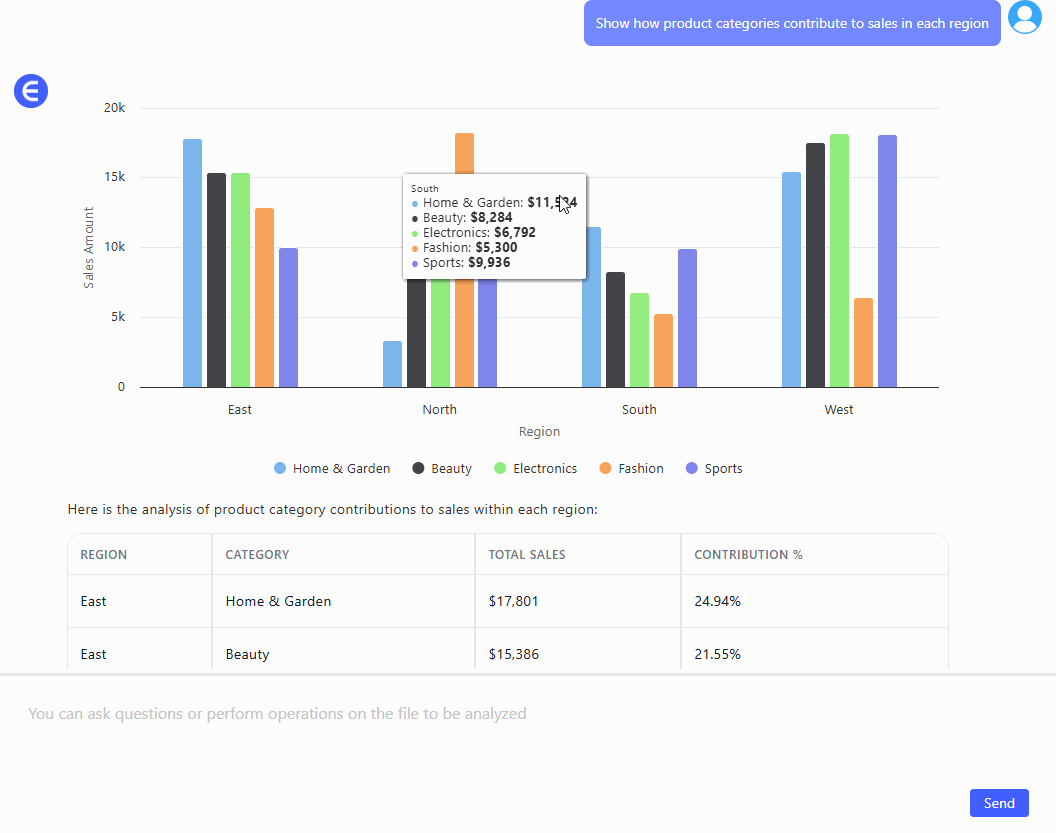The height and width of the screenshot is (833, 1056).
Task: Toggle Electronics series in chart legend
Action: coord(535,468)
